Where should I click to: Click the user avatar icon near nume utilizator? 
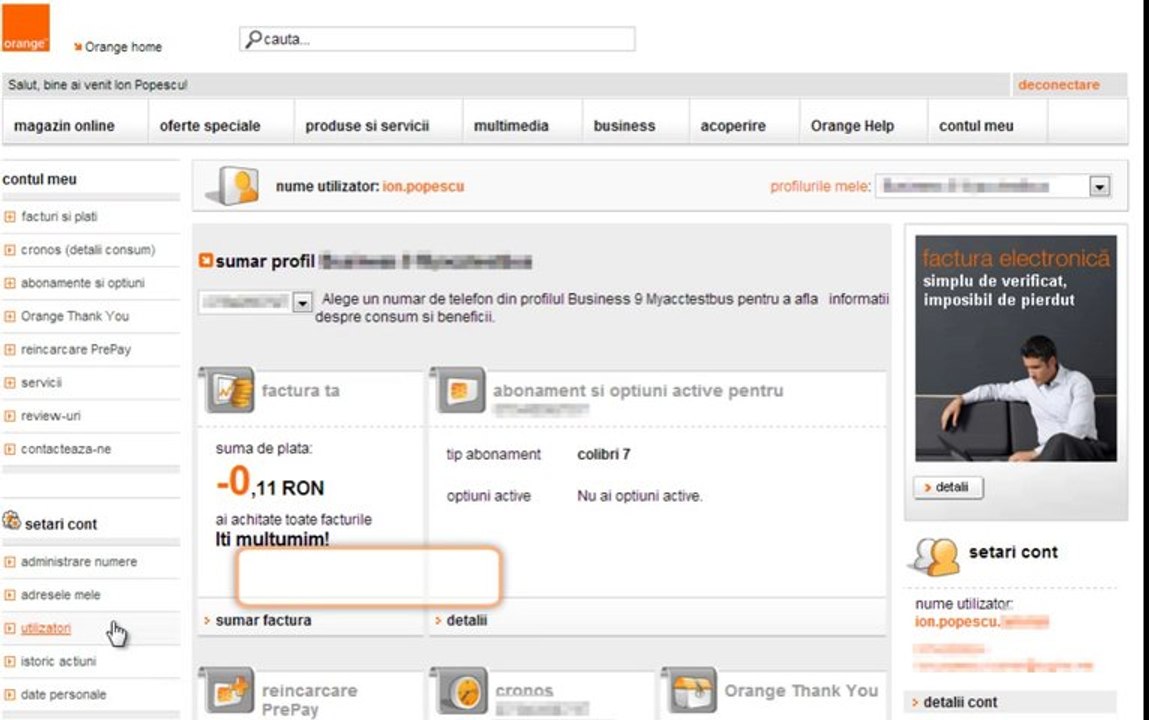click(234, 186)
